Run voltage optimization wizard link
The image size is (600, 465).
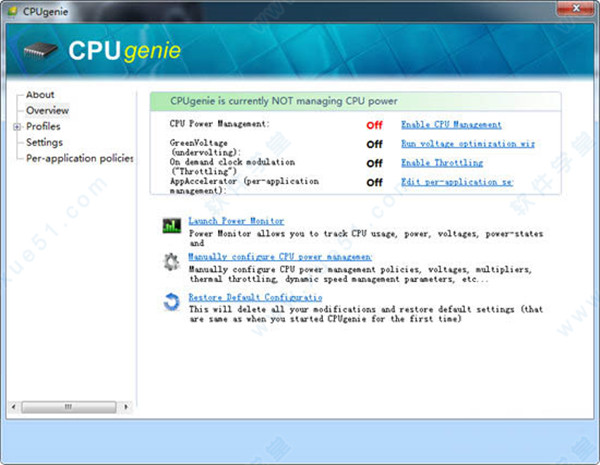468,144
